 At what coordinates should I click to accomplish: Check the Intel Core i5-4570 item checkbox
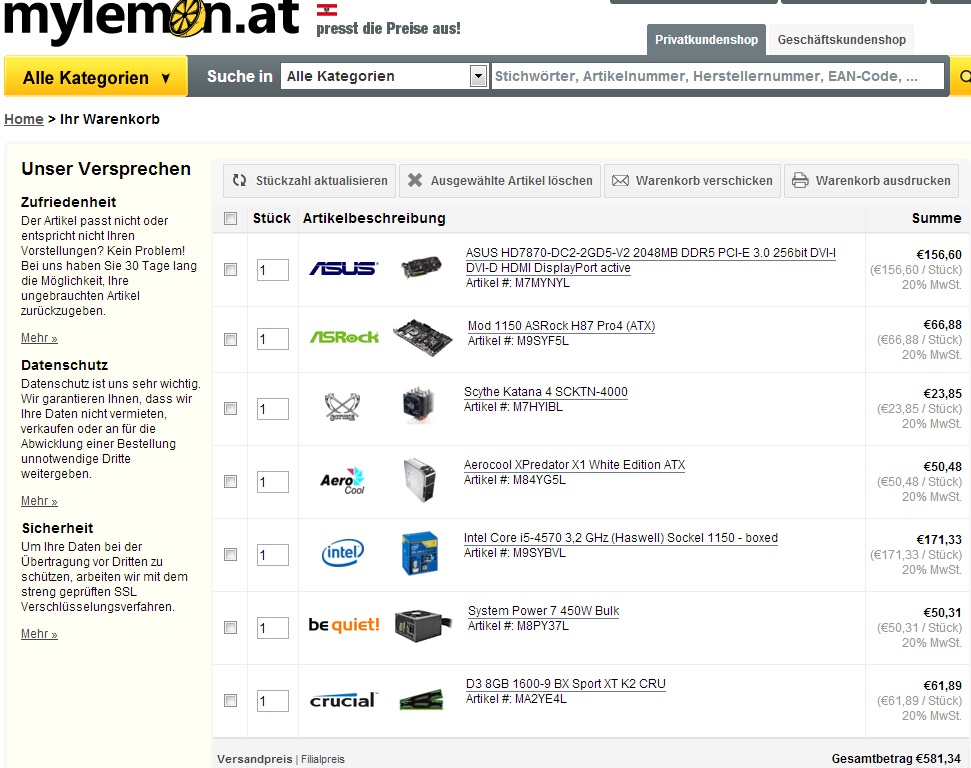(230, 554)
